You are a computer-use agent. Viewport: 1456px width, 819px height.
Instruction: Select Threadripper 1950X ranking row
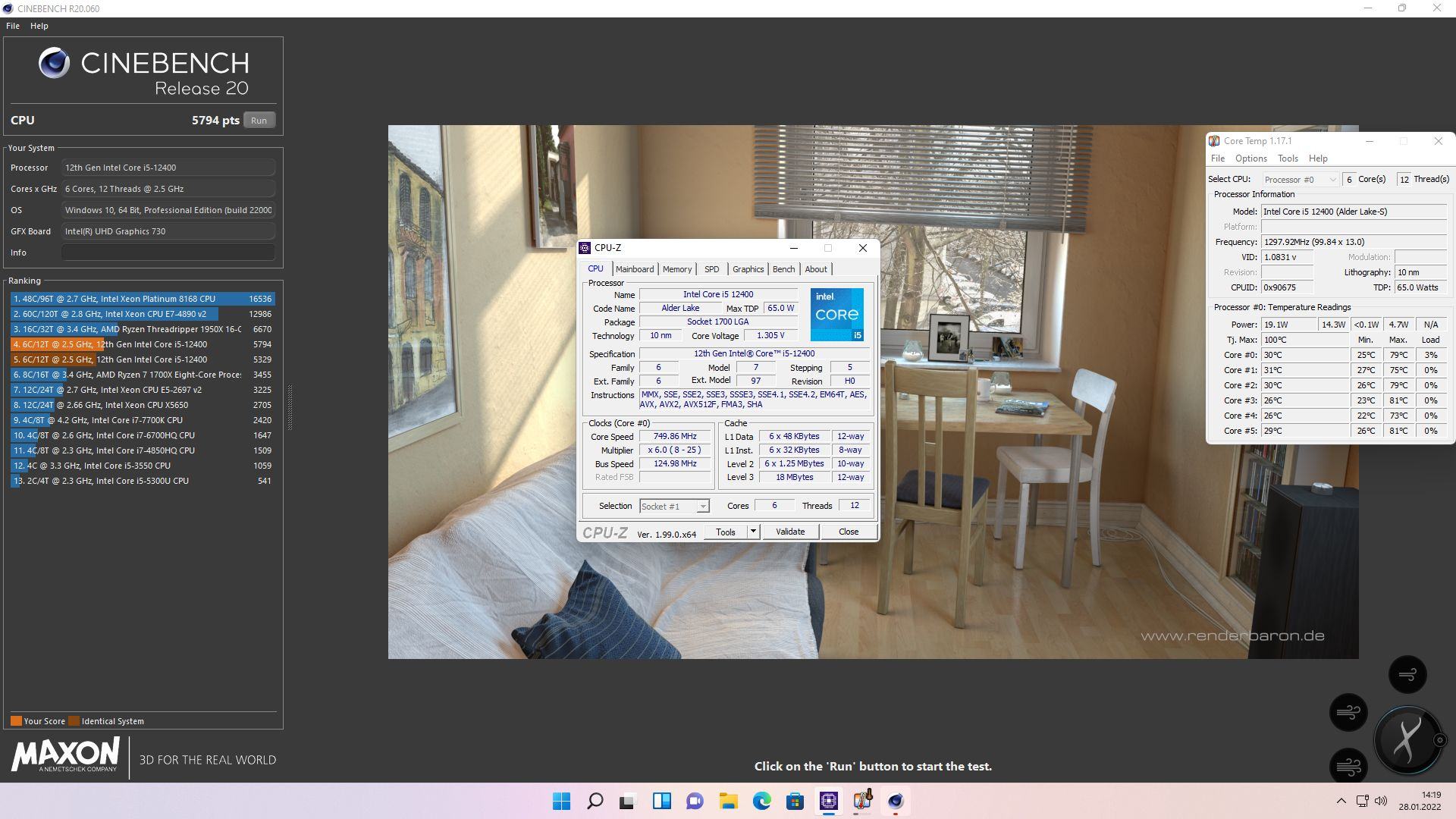coord(142,329)
